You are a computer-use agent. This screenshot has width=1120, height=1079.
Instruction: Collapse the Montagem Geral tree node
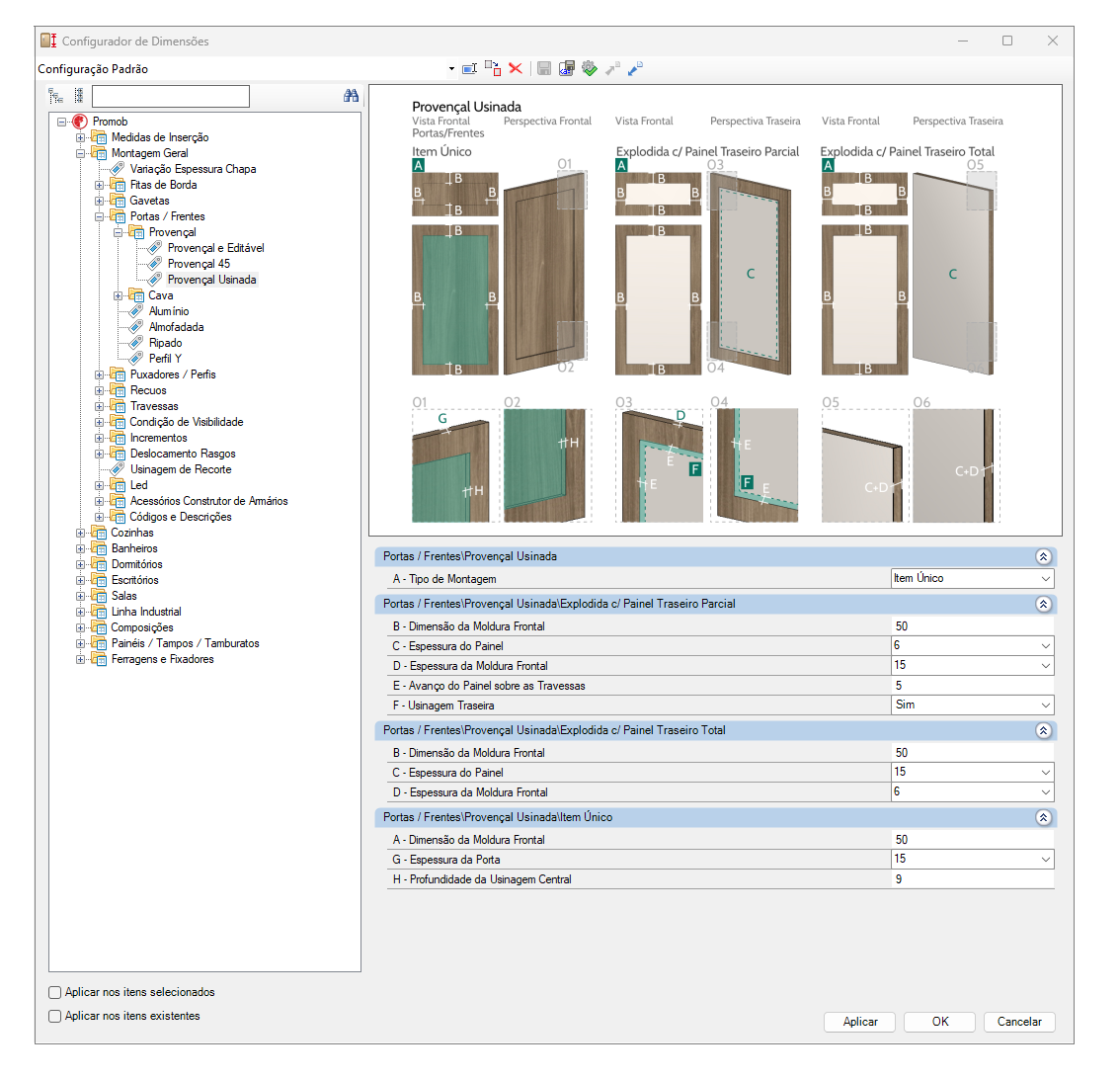click(x=81, y=153)
